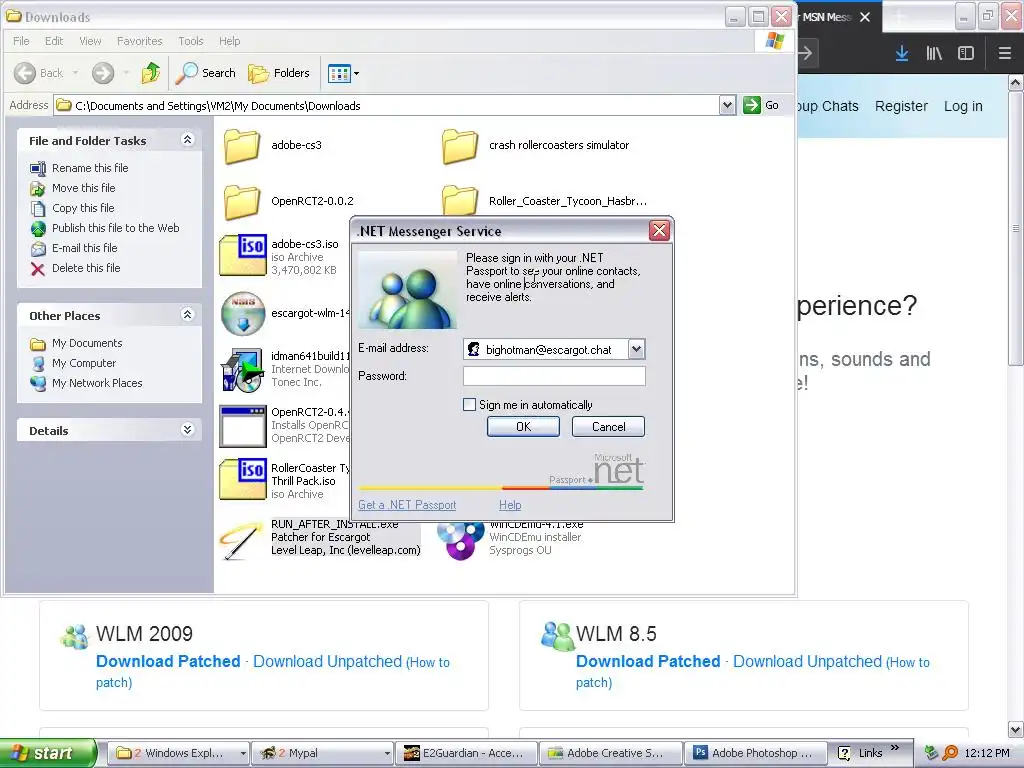Viewport: 1024px width, 768px height.
Task: Select the WinCDEmu installer icon
Action: tap(460, 542)
